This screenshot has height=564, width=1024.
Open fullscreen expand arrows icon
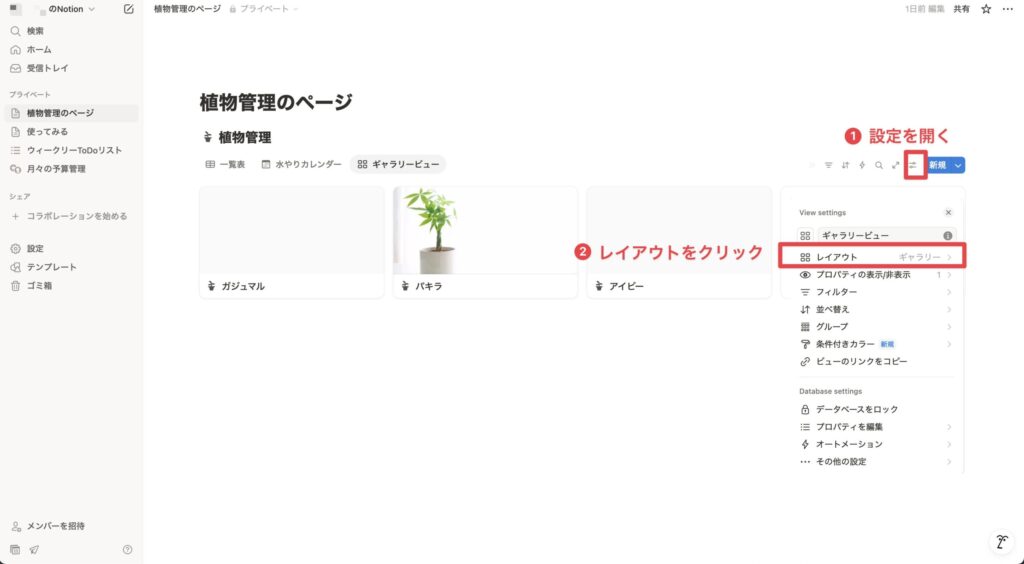coord(895,165)
